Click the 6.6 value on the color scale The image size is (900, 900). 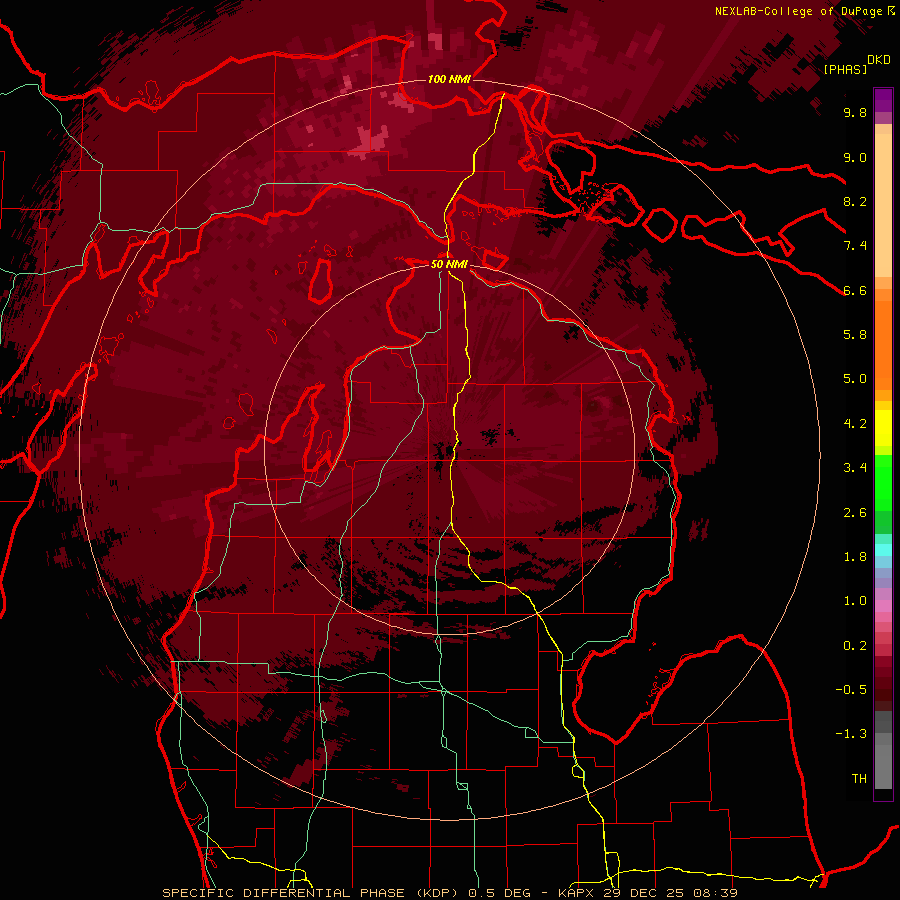[x=855, y=290]
